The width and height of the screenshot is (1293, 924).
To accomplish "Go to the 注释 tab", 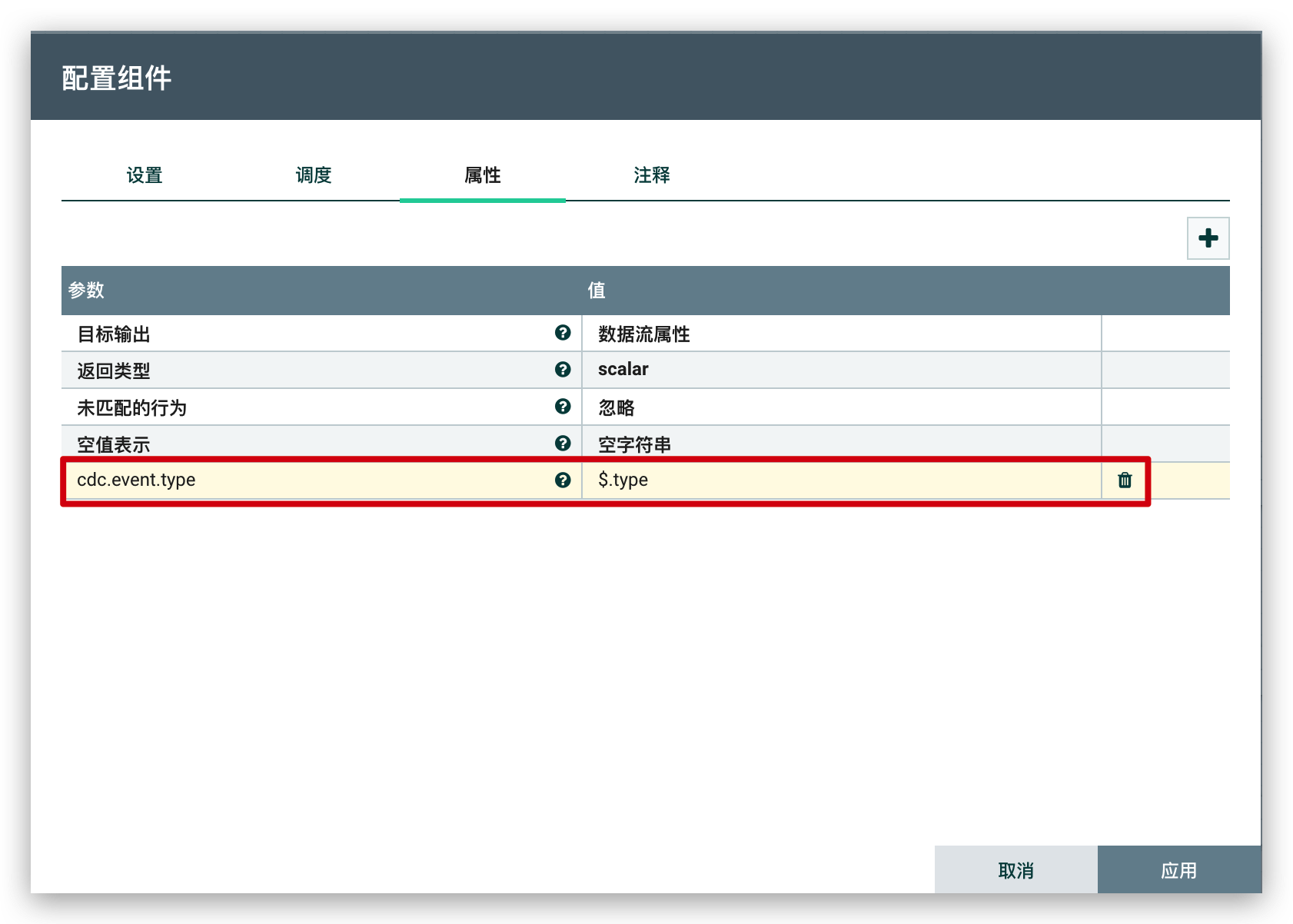I will point(652,175).
